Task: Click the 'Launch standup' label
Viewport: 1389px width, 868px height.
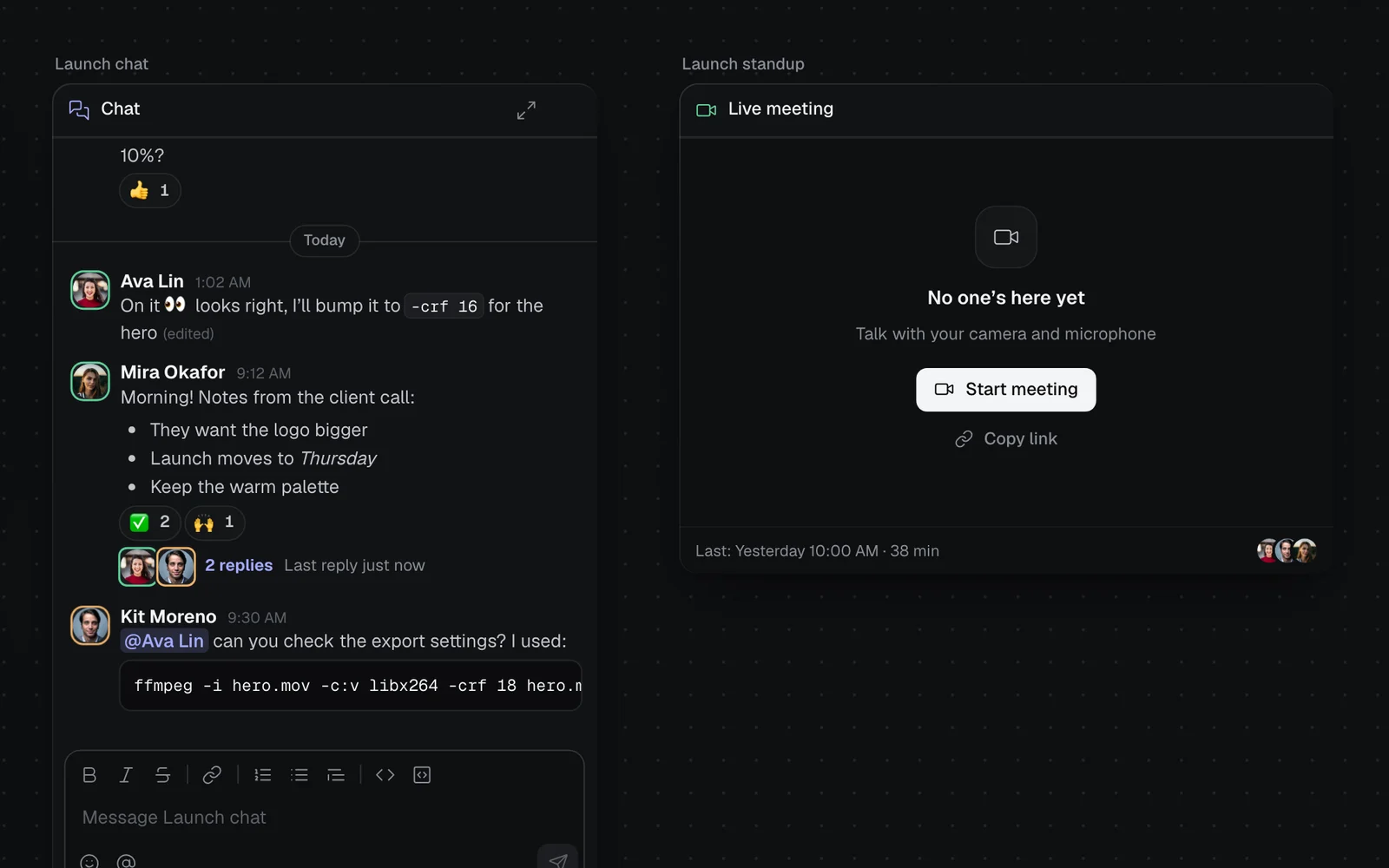Action: (x=743, y=64)
